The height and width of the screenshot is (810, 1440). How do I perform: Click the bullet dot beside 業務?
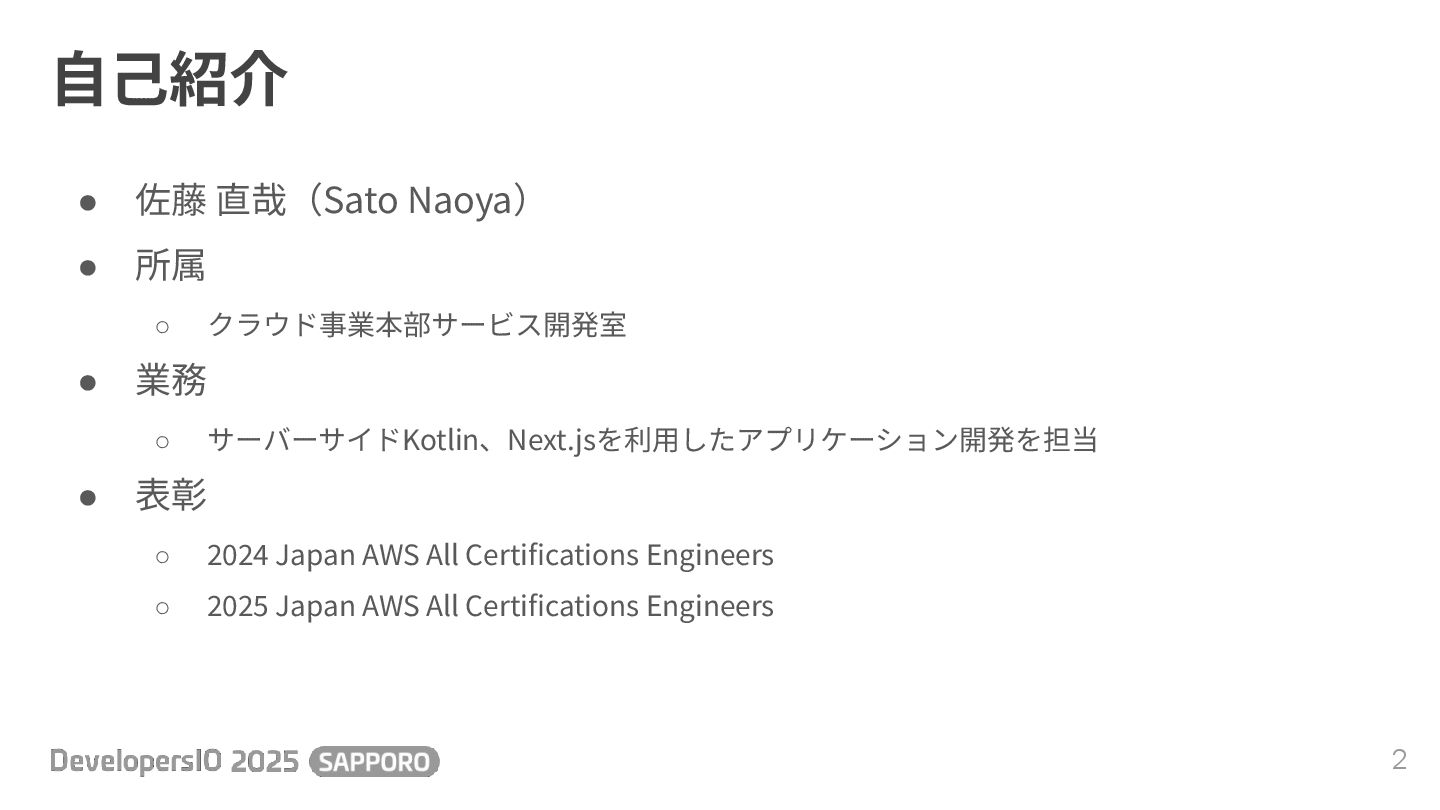point(88,383)
